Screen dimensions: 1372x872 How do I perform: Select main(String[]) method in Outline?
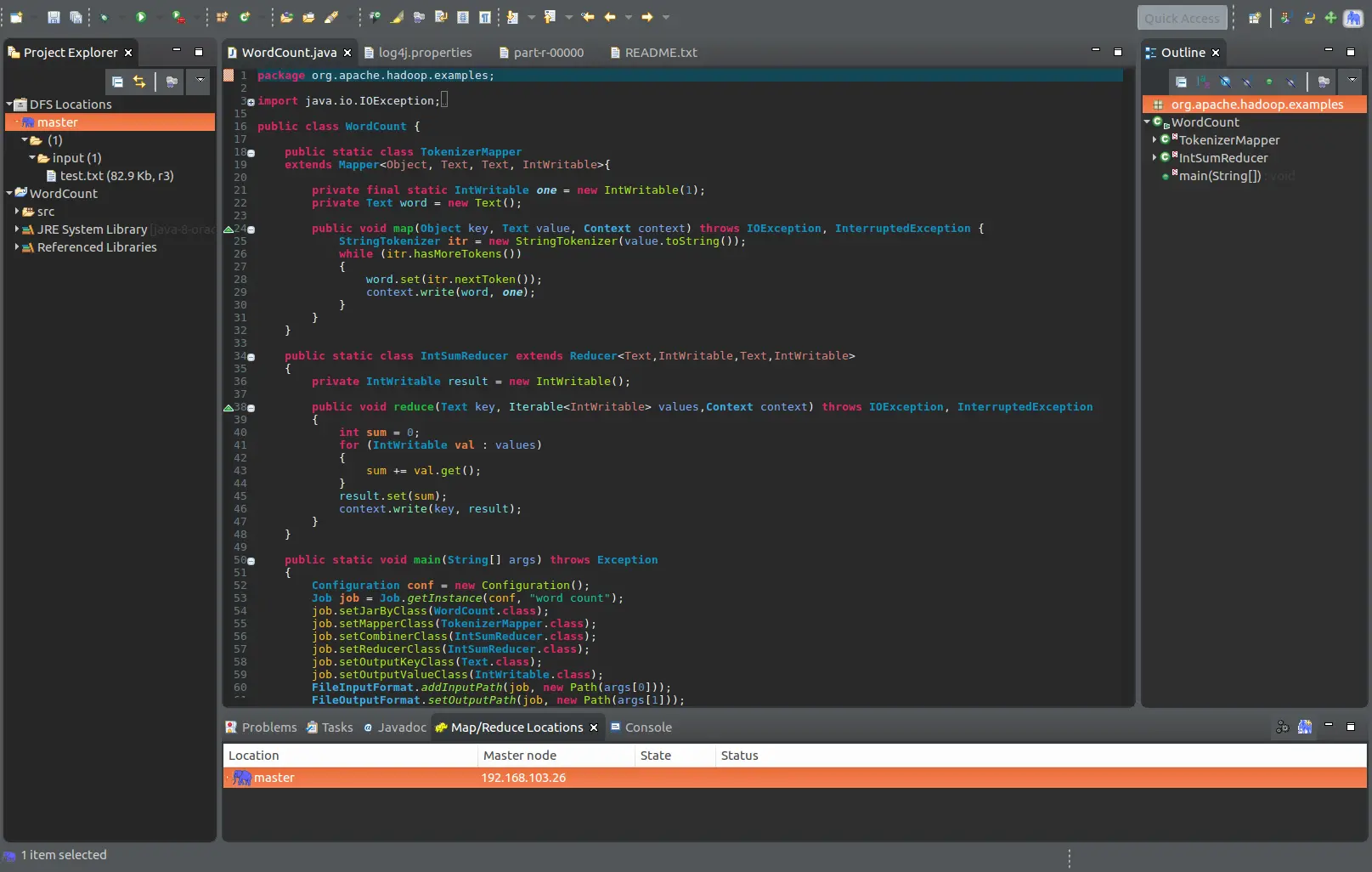tap(1219, 176)
